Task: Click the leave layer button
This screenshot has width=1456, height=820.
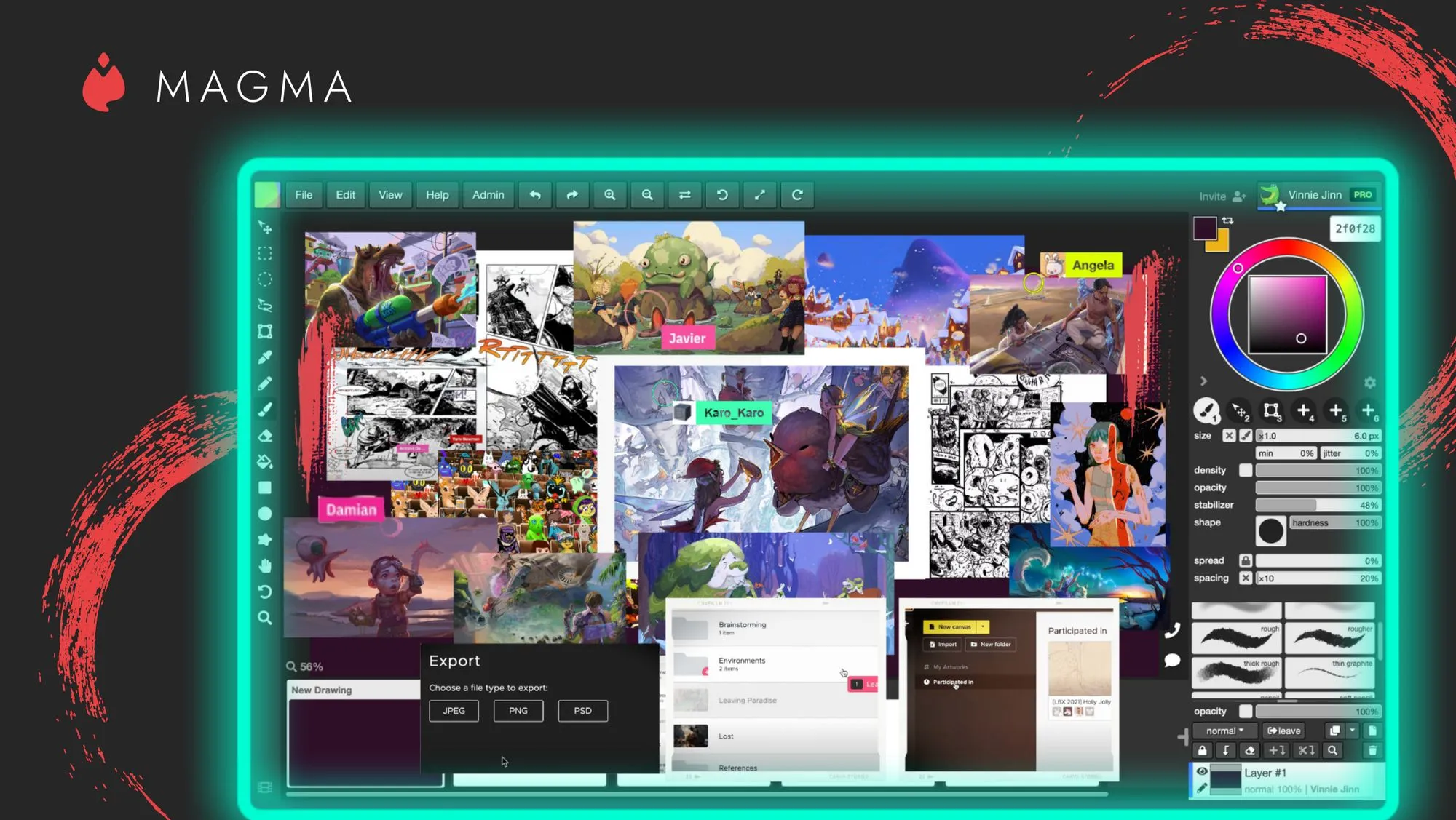Action: pos(1284,731)
